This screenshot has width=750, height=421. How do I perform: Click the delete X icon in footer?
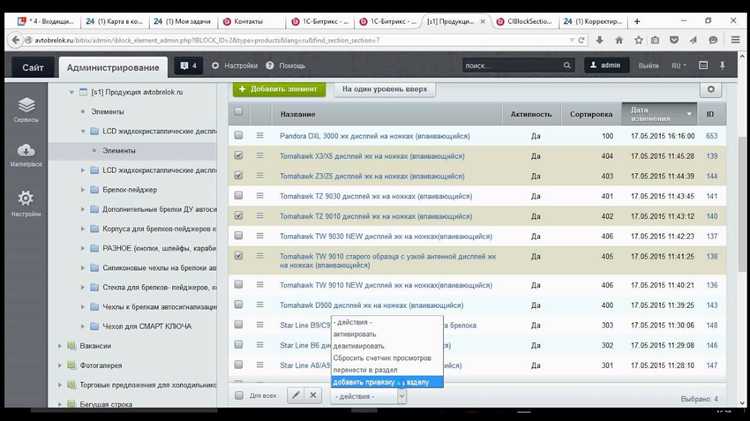313,395
